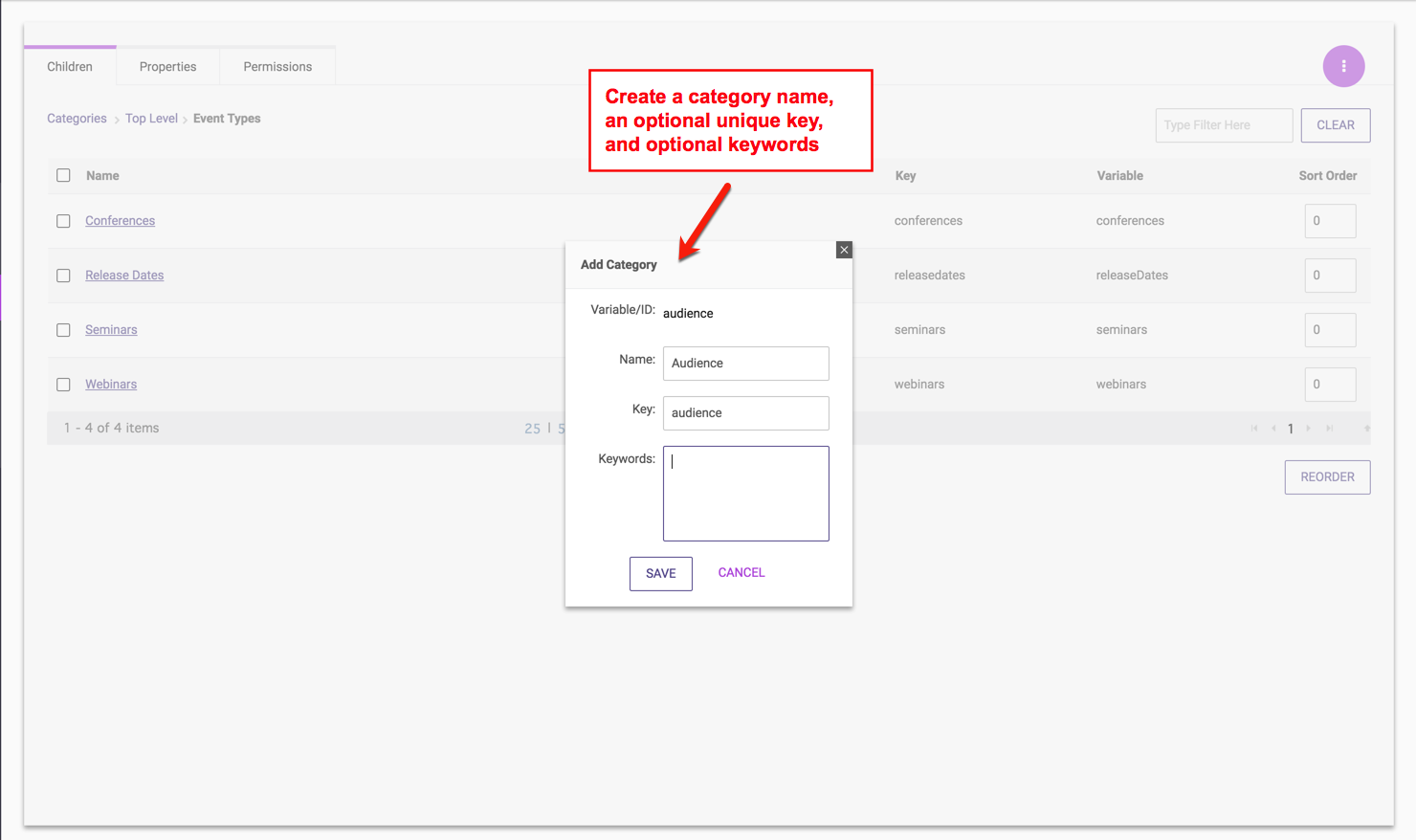Switch to the Properties tab

click(x=167, y=67)
